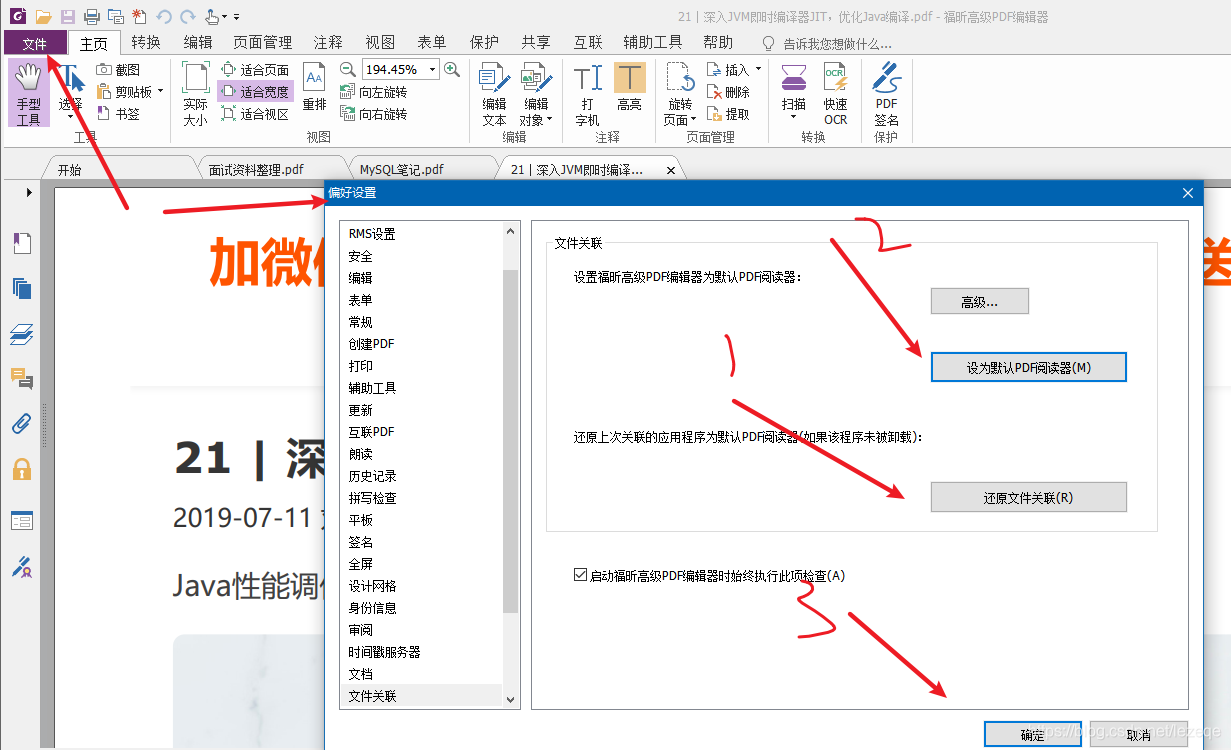Click the Rotate Left (向左旋转) icon
Screen dimensions: 1231x750
345,92
